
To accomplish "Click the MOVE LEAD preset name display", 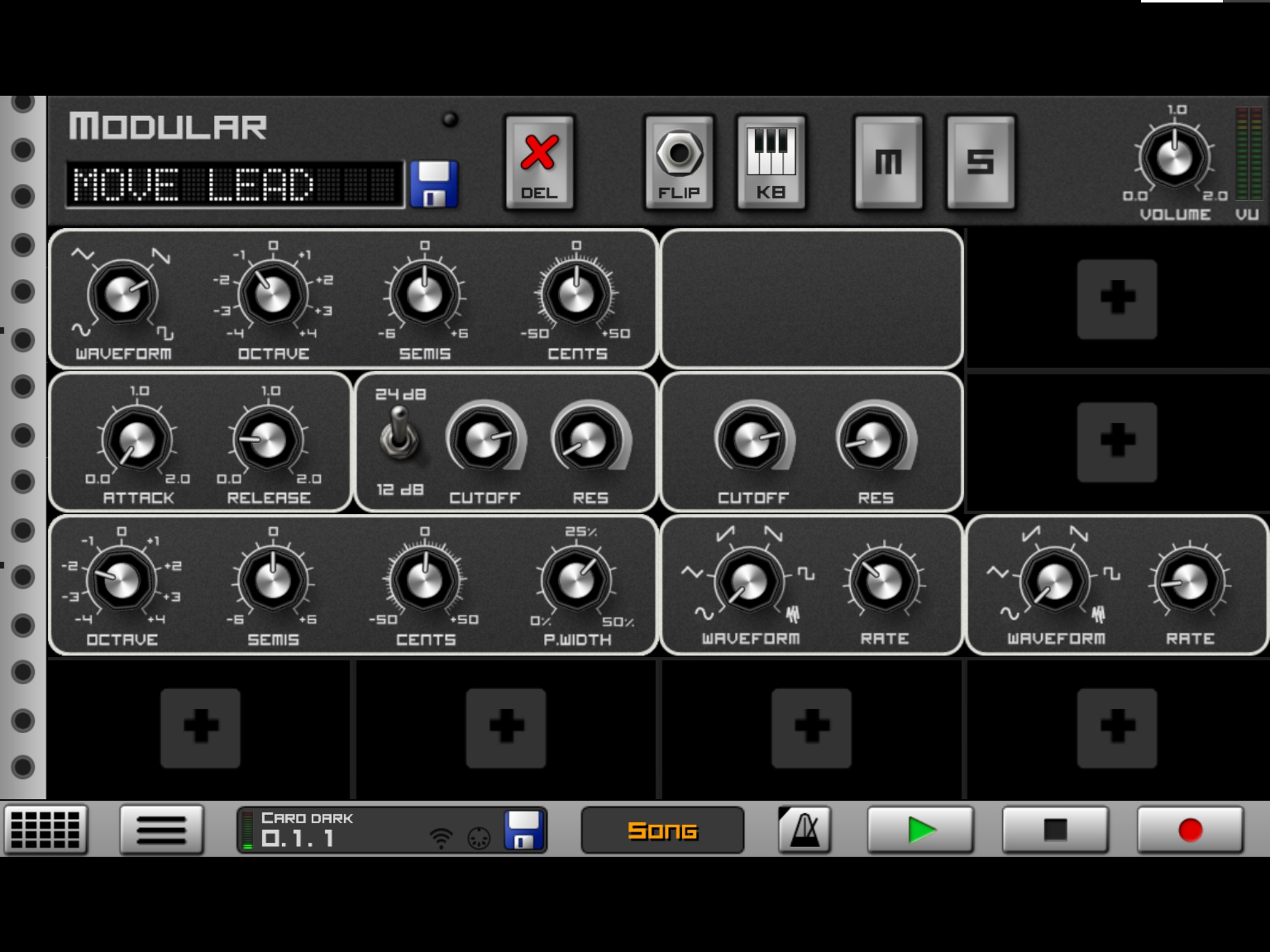I will pos(236,184).
